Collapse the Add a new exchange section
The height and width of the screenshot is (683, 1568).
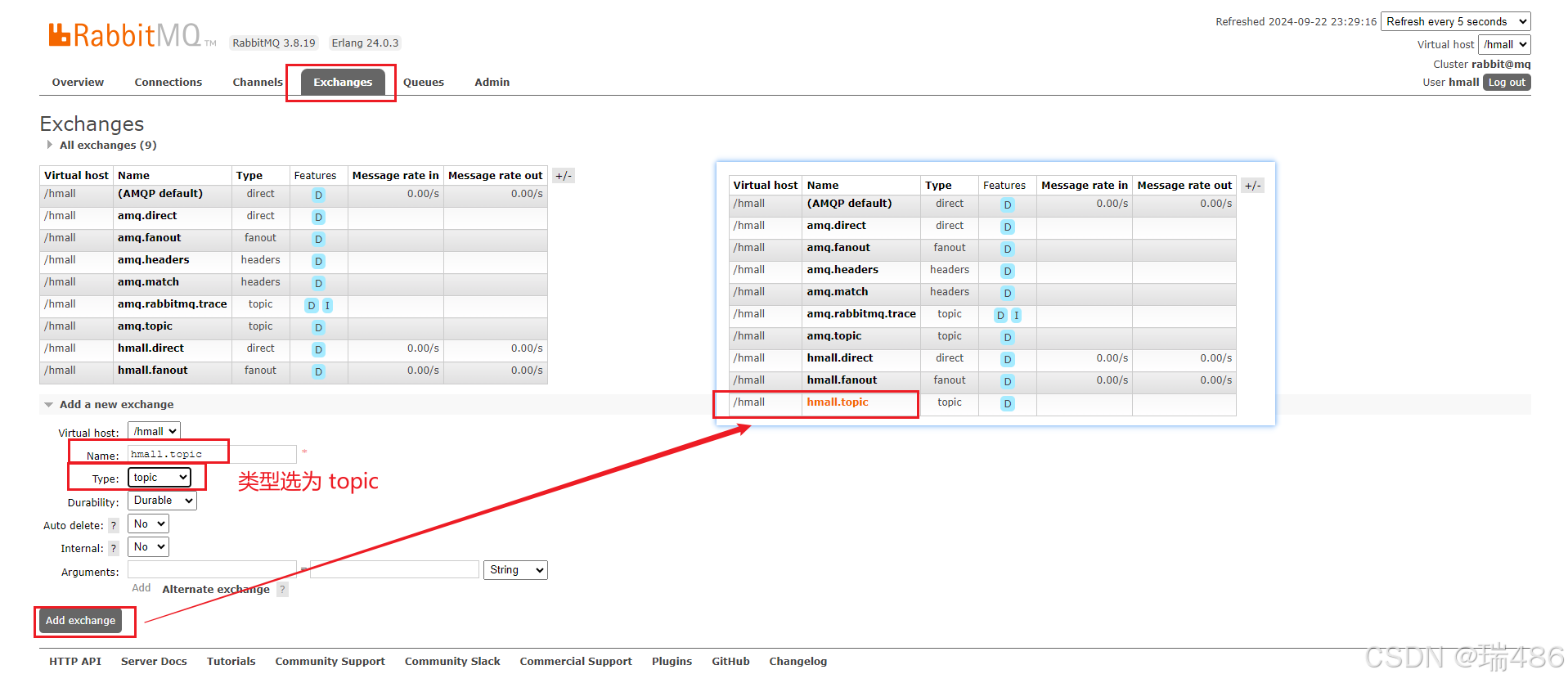pos(116,405)
